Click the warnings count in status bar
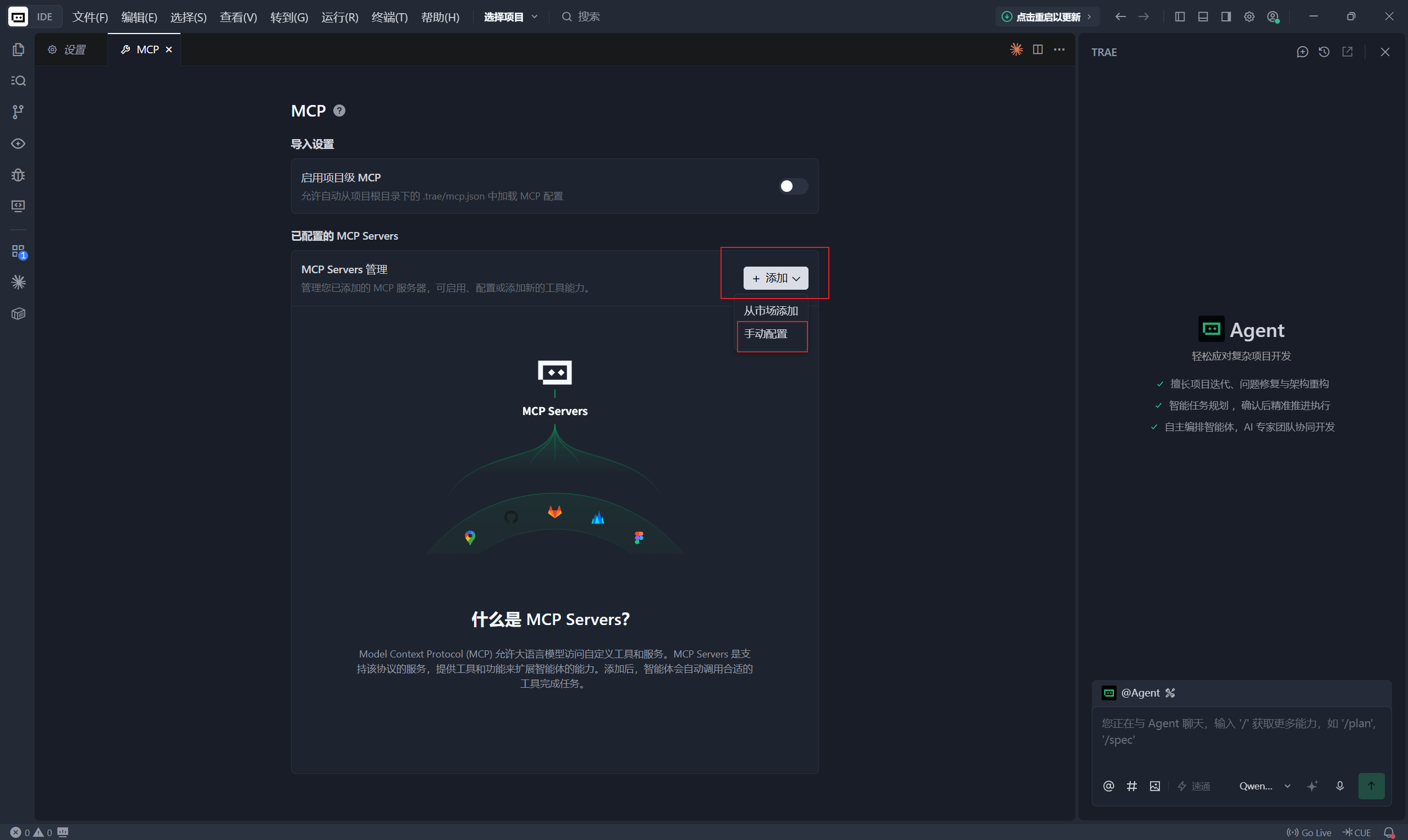The height and width of the screenshot is (840, 1408). [43, 832]
